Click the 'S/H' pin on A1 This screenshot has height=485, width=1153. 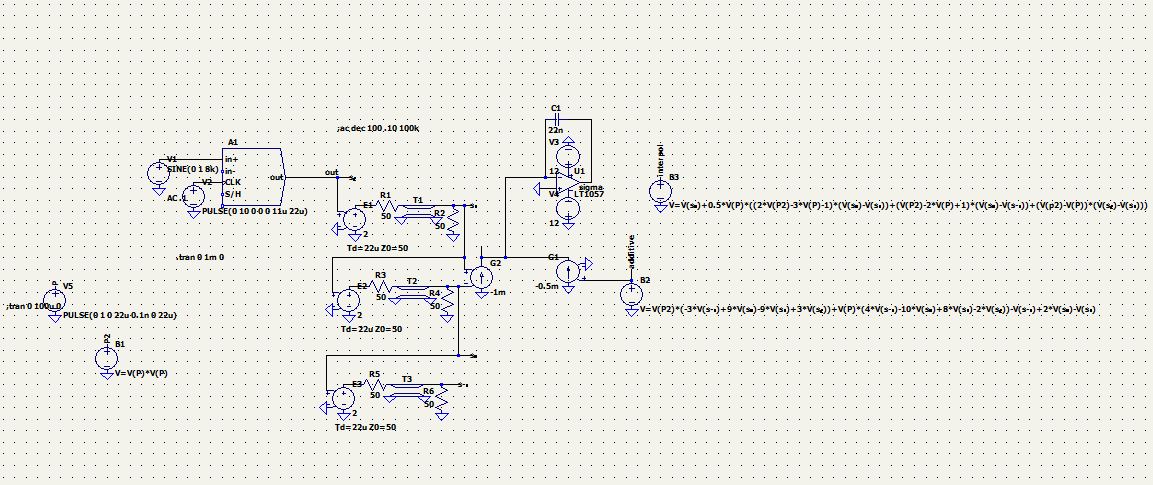point(232,194)
